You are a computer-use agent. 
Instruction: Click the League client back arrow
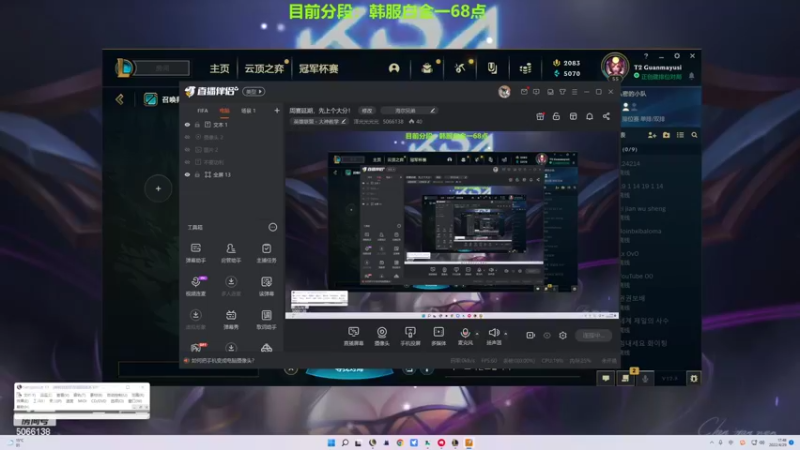tap(119, 99)
